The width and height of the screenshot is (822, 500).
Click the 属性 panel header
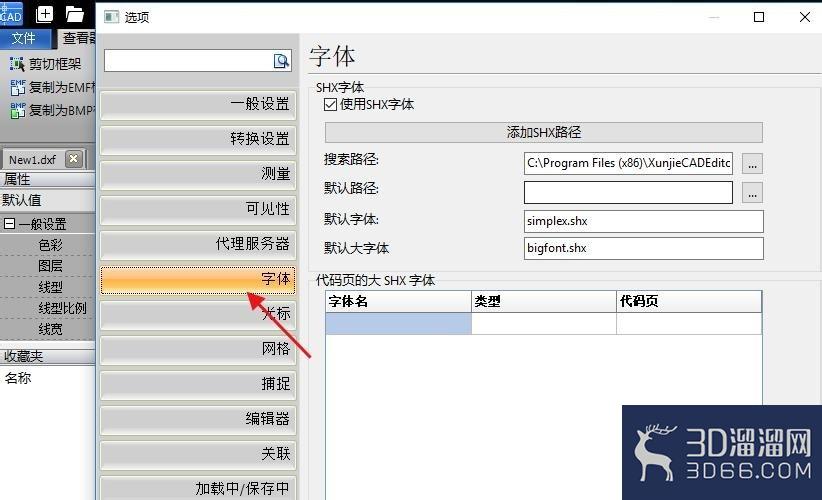coord(48,179)
